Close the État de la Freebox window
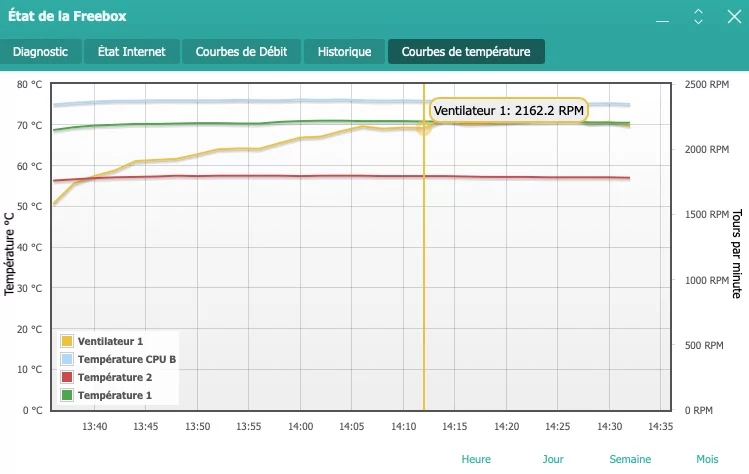749x474 pixels. pyautogui.click(x=734, y=16)
